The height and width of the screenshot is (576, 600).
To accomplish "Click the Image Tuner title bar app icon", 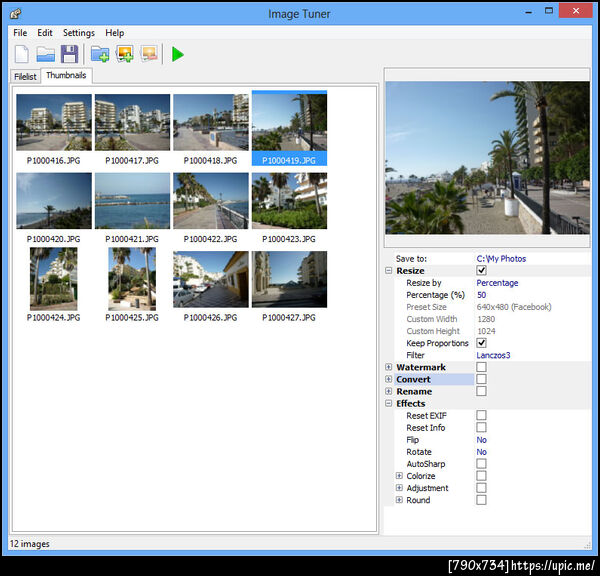I will click(15, 14).
